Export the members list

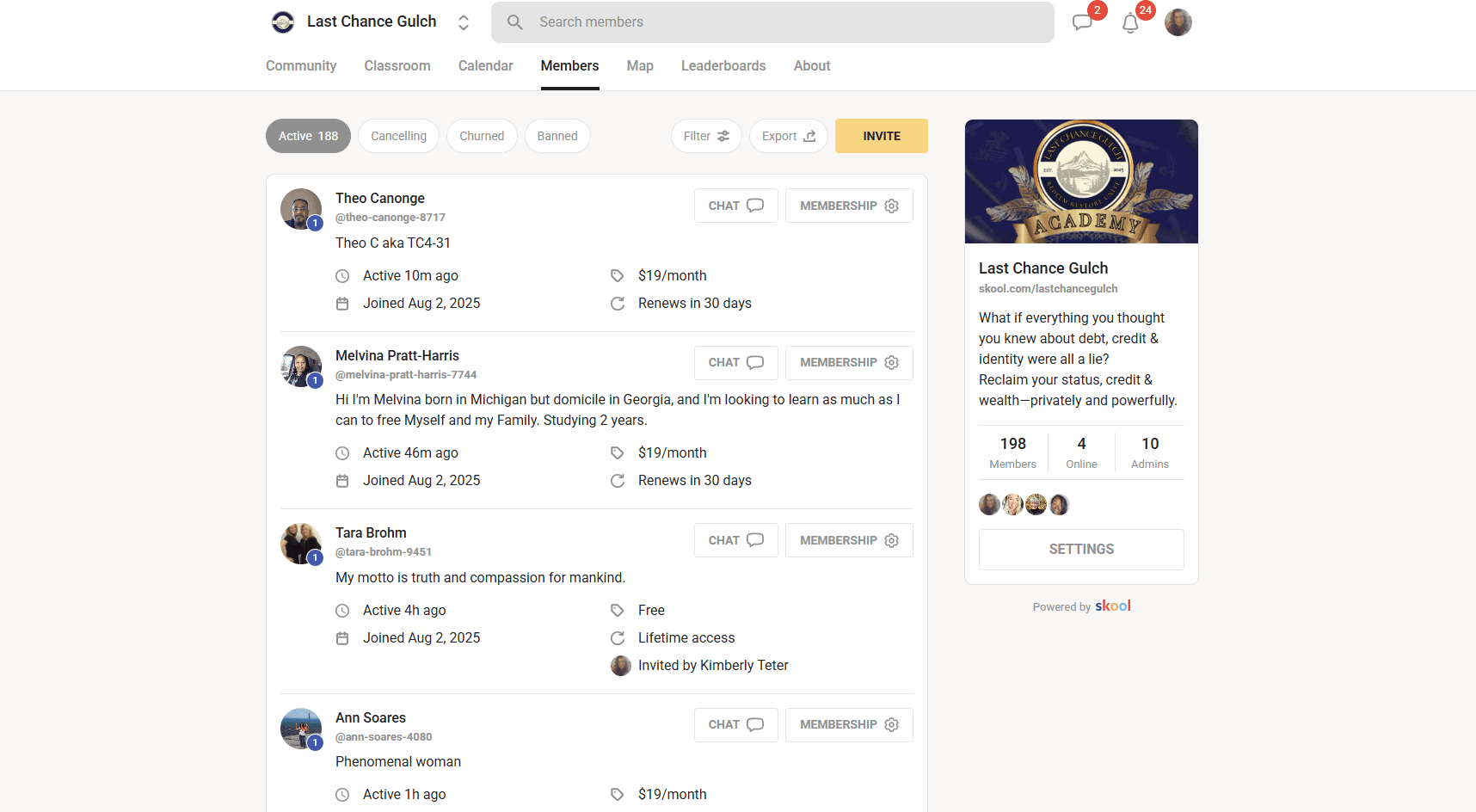[789, 136]
